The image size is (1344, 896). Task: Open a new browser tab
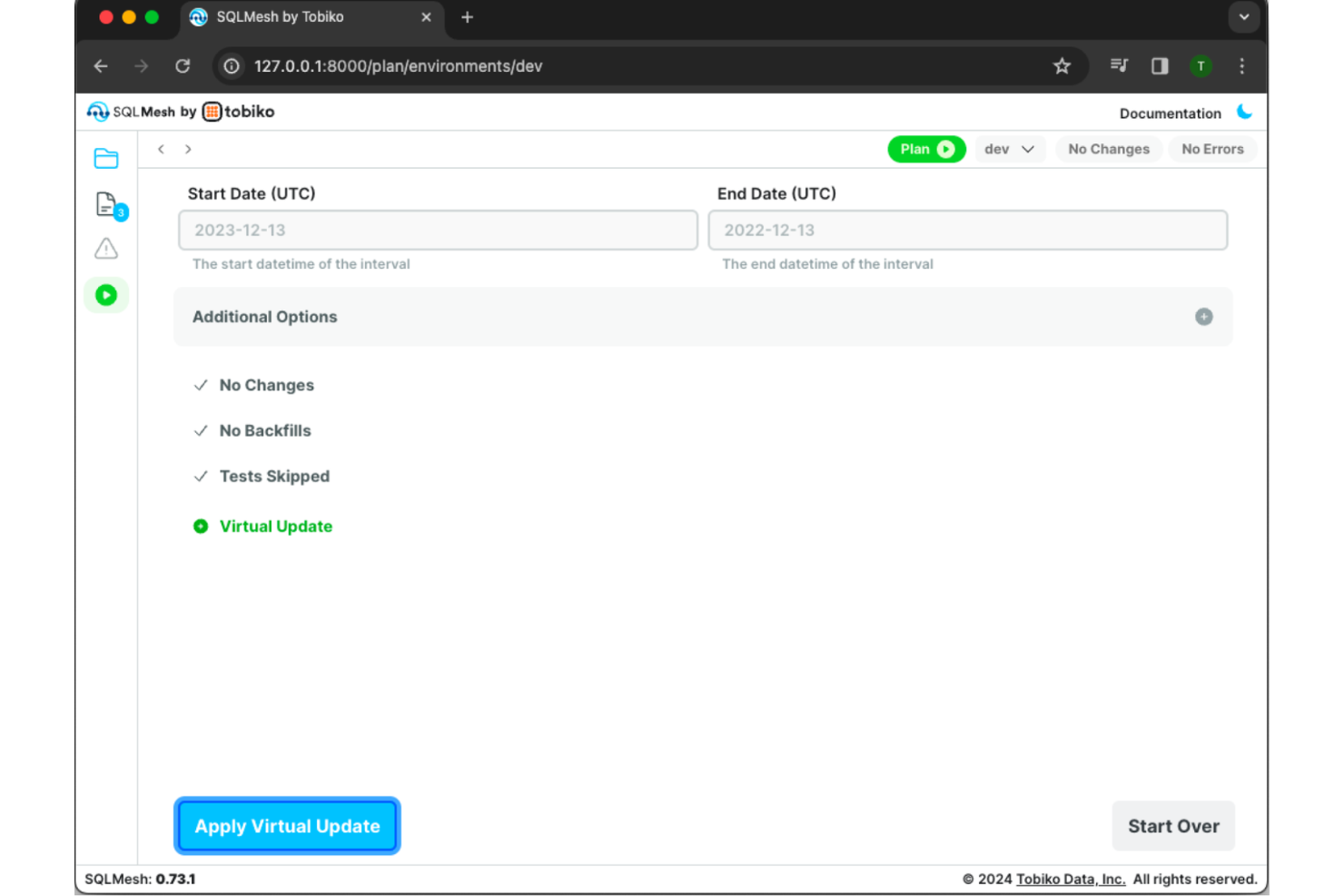click(x=467, y=17)
